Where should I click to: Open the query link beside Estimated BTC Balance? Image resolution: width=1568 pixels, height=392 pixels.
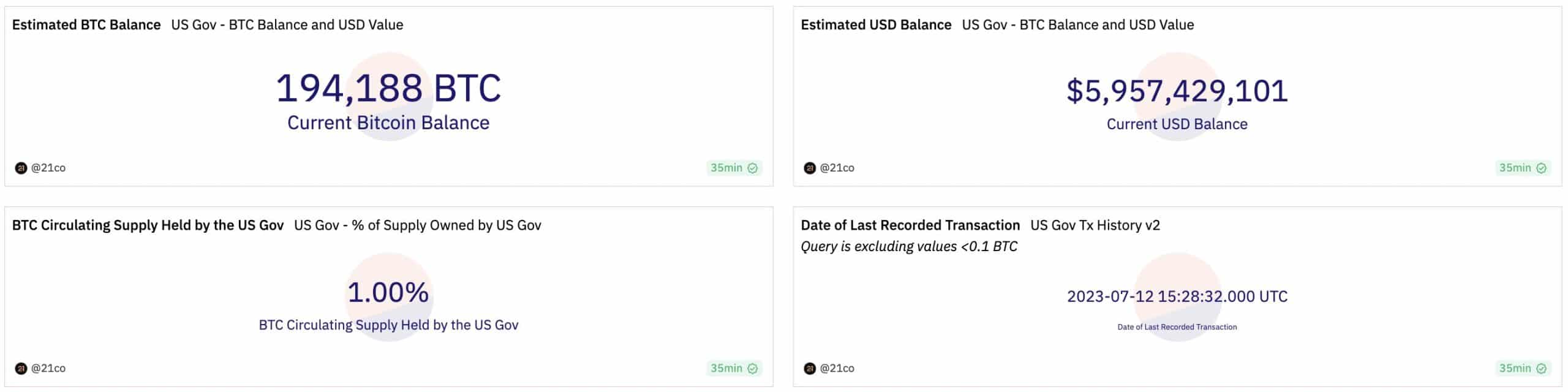(x=287, y=24)
